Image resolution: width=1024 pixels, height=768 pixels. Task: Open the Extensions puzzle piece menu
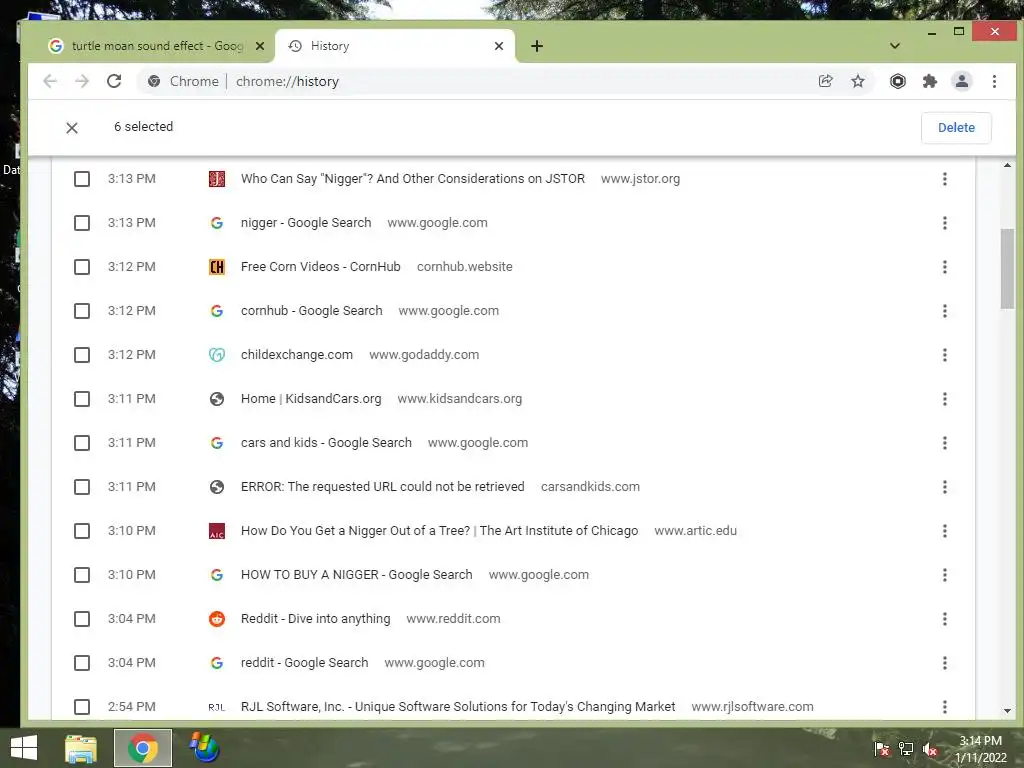(930, 81)
